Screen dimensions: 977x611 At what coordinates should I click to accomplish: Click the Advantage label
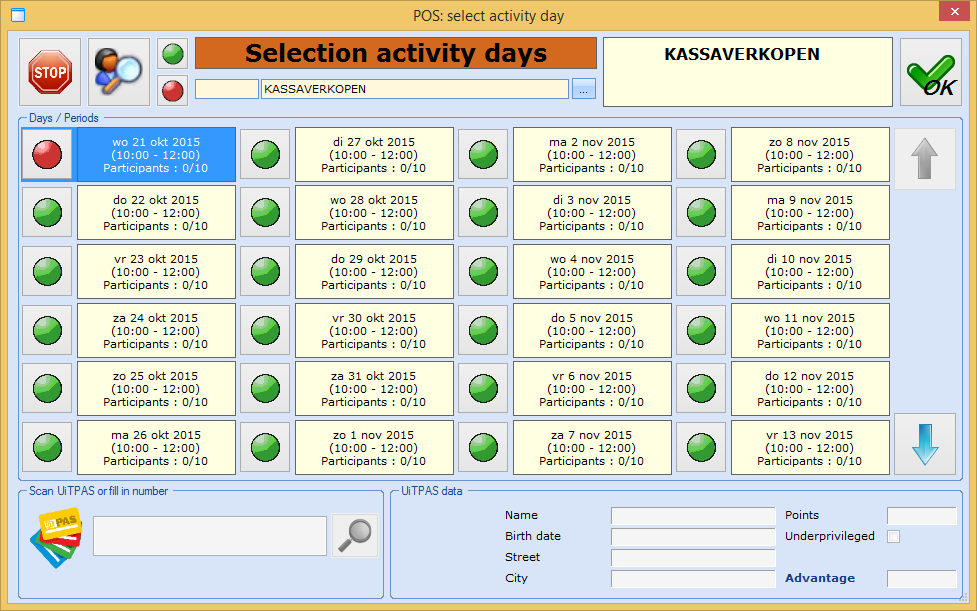coord(819,578)
